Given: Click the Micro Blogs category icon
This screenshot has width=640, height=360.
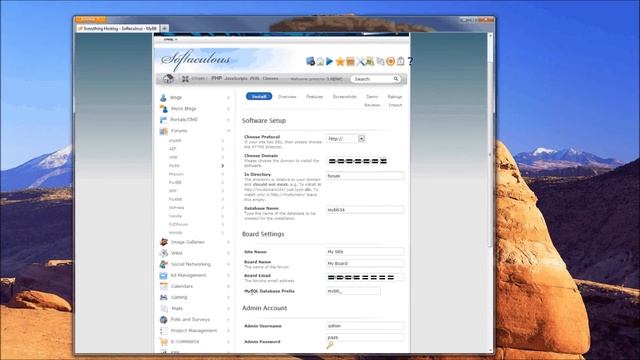Looking at the screenshot, I should [164, 109].
